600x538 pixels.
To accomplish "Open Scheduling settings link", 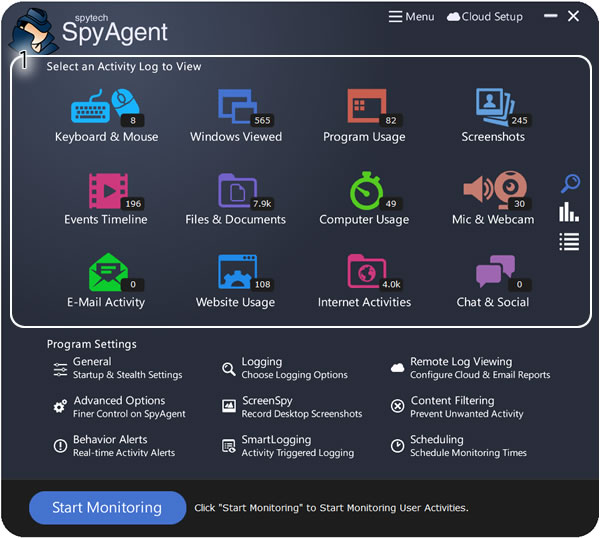I will [x=468, y=446].
